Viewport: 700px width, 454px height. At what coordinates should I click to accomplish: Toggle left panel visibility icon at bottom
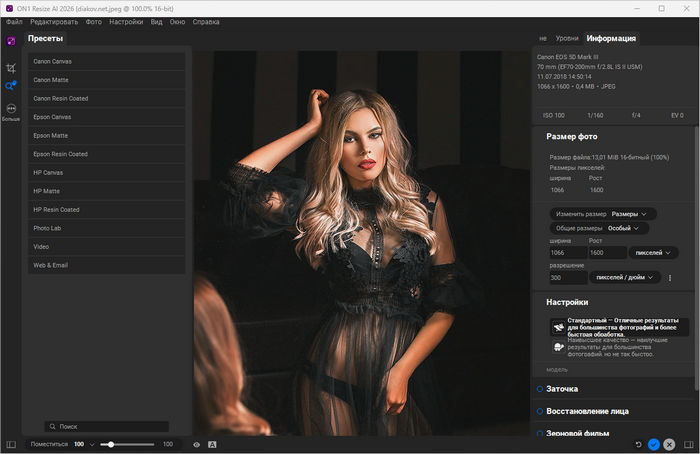[x=10, y=444]
